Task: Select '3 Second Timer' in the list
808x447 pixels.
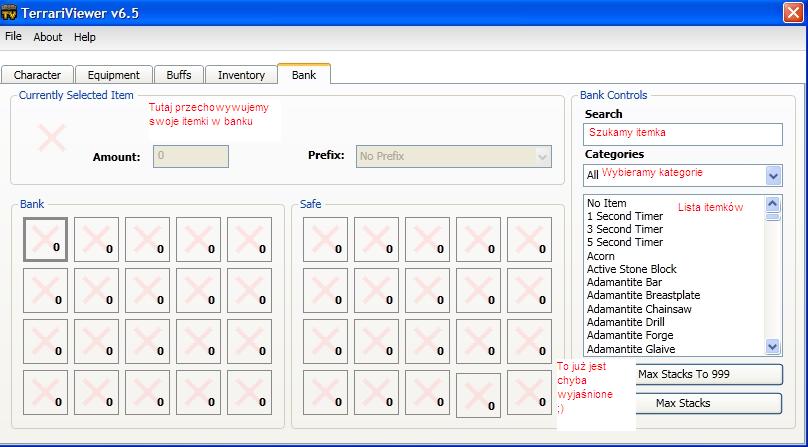Action: (674, 229)
